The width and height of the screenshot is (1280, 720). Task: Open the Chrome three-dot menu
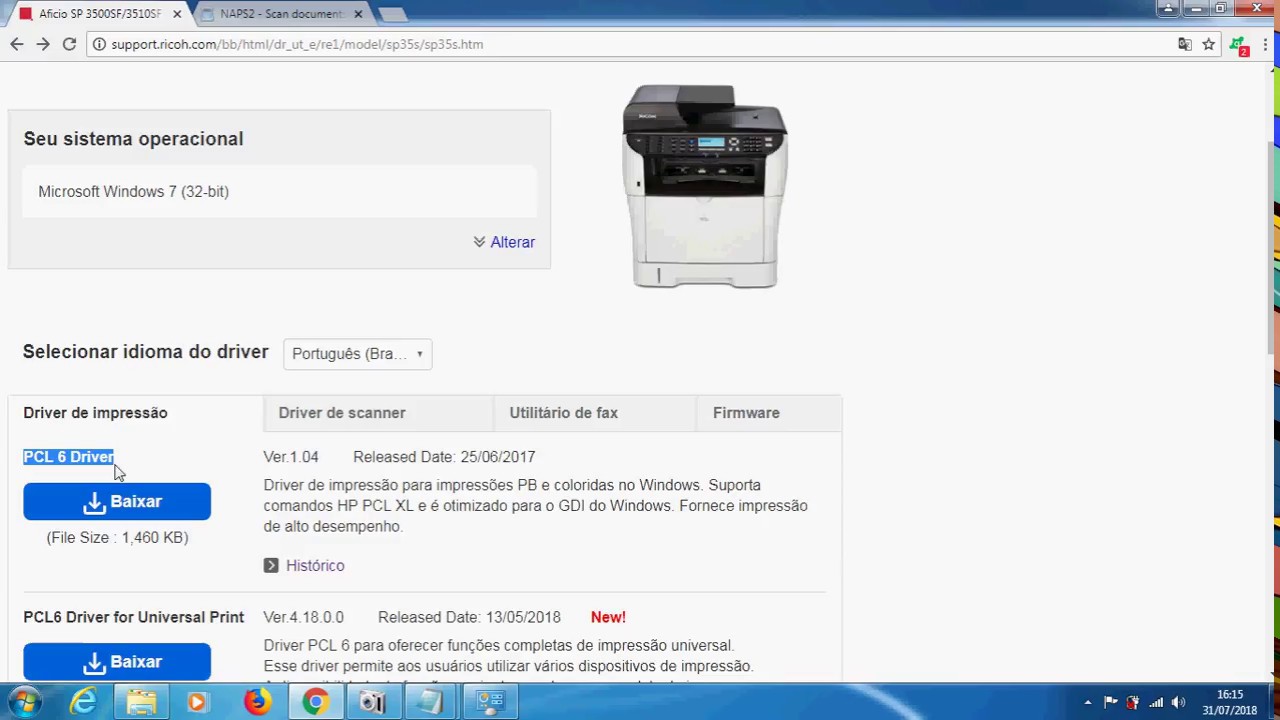1265,44
